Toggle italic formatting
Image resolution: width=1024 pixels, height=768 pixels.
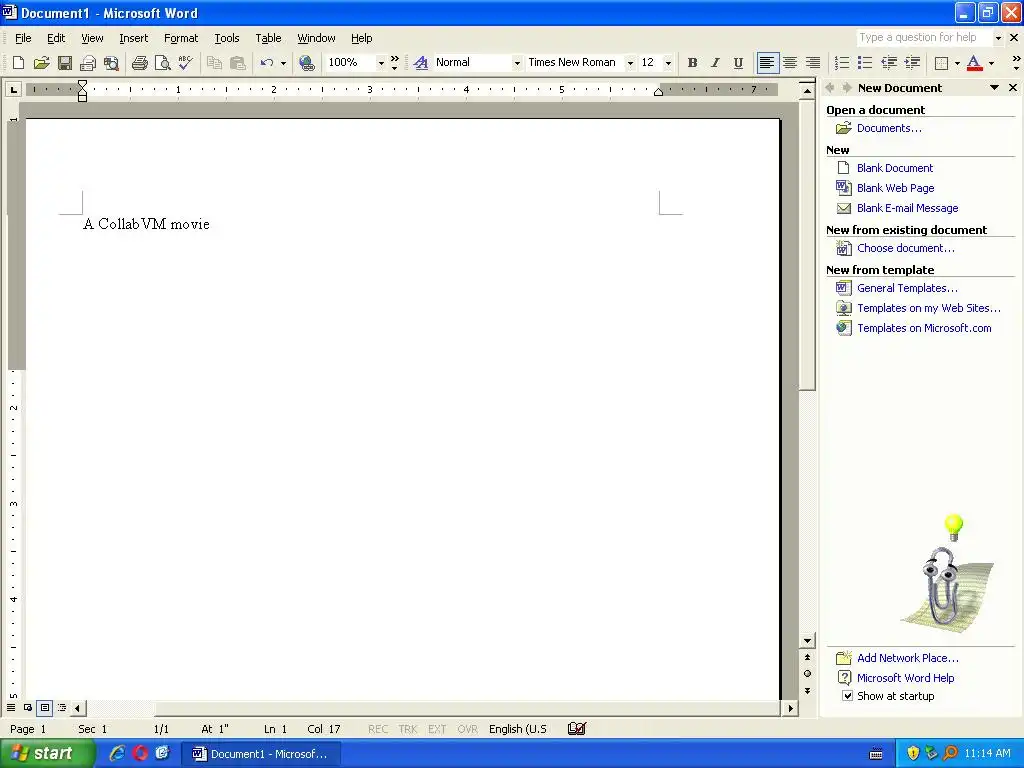point(715,63)
